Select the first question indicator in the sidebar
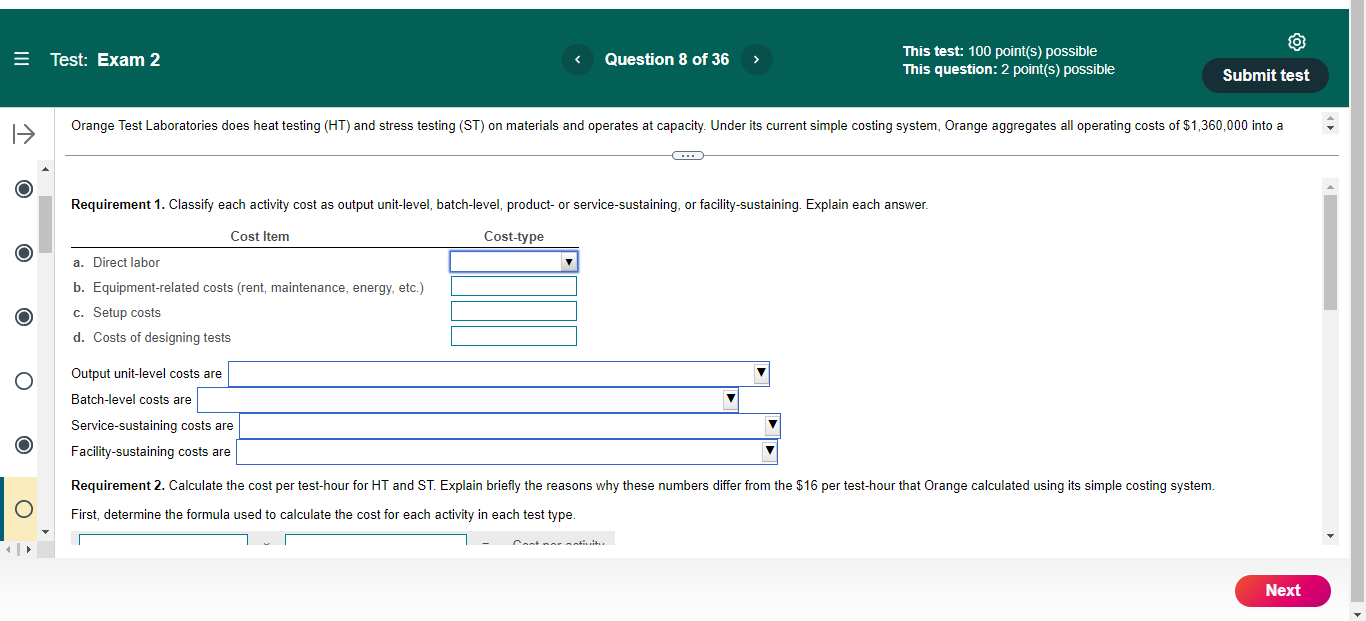This screenshot has width=1366, height=621. pos(23,188)
